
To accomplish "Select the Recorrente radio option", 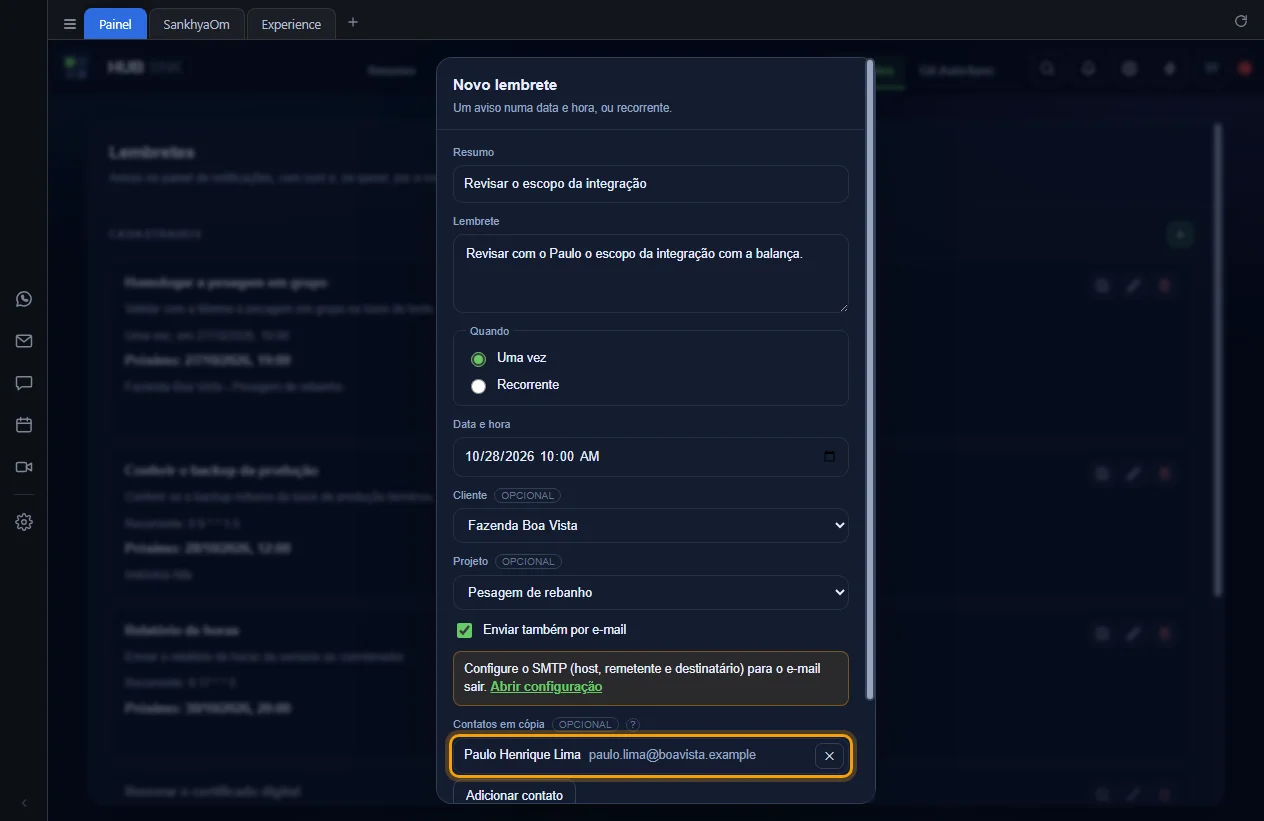I will [x=478, y=386].
